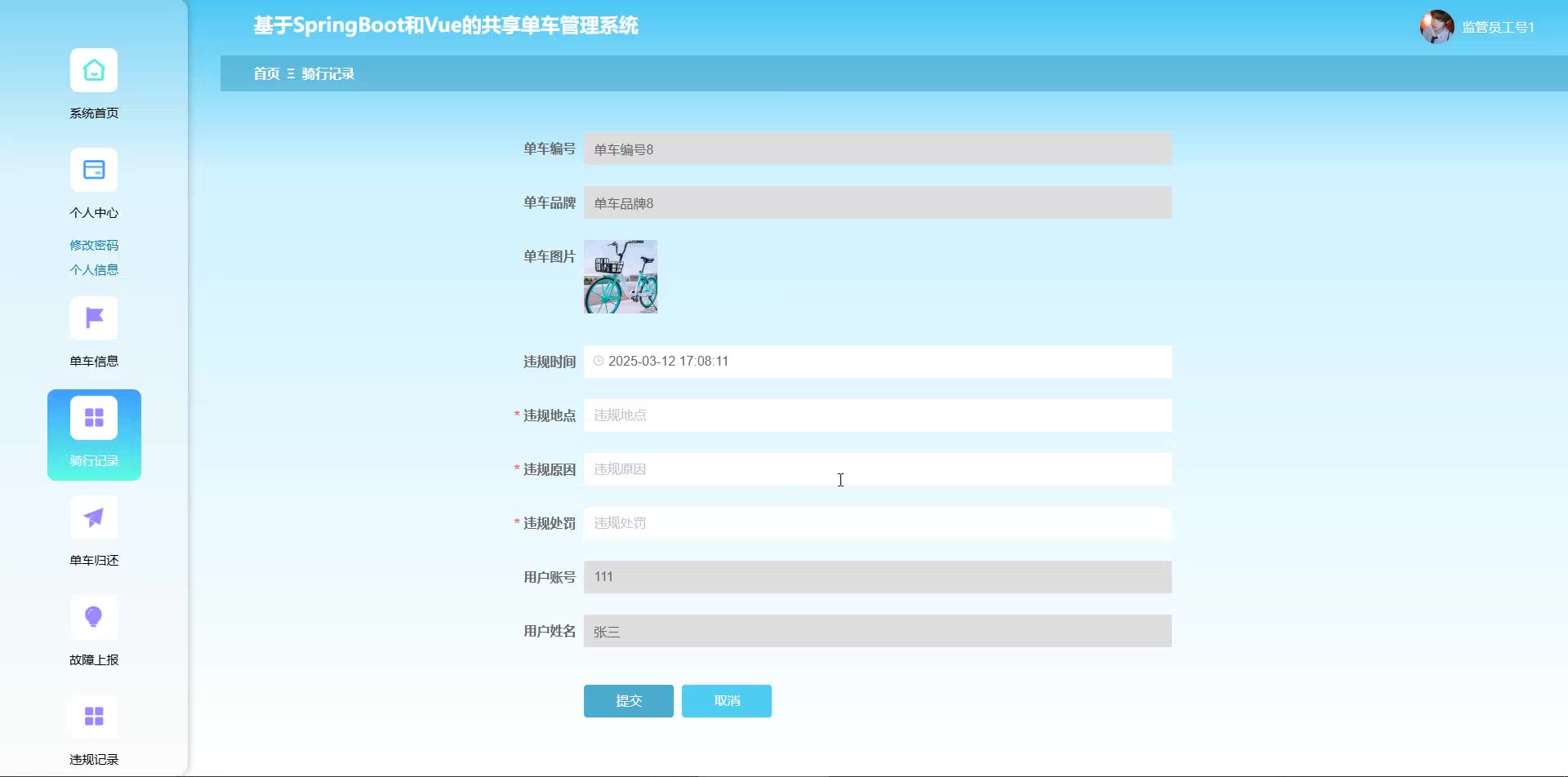Viewport: 1568px width, 777px height.
Task: Open 违规记录 menu label
Action: pos(94,760)
